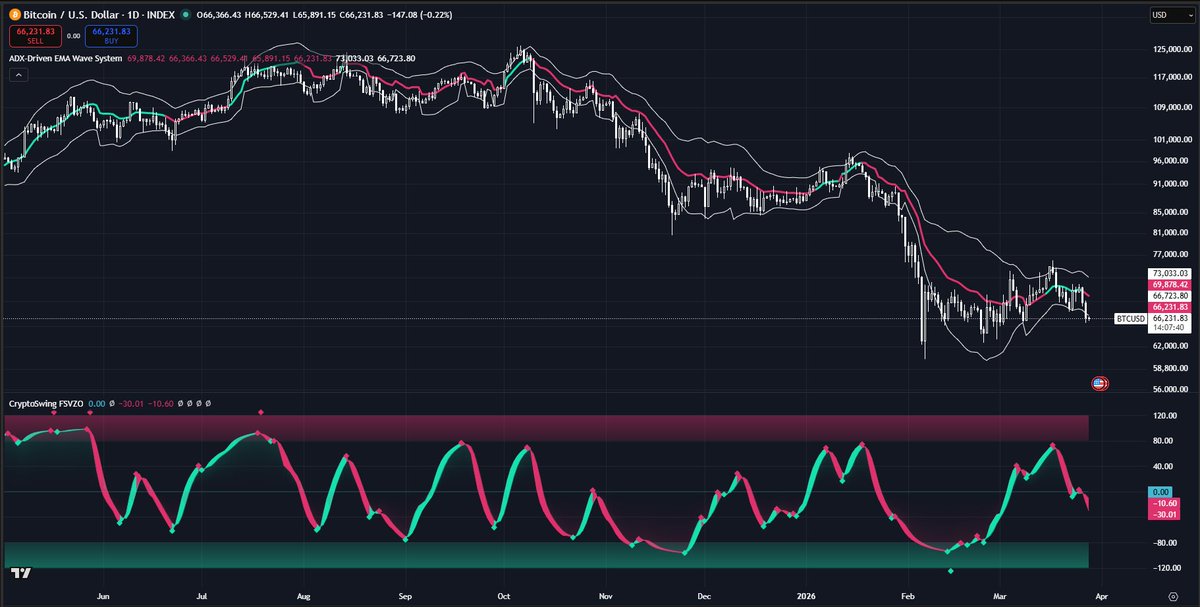Click the blue 0.00 label on the oscillator scale
The width and height of the screenshot is (1200, 607).
click(x=1161, y=492)
